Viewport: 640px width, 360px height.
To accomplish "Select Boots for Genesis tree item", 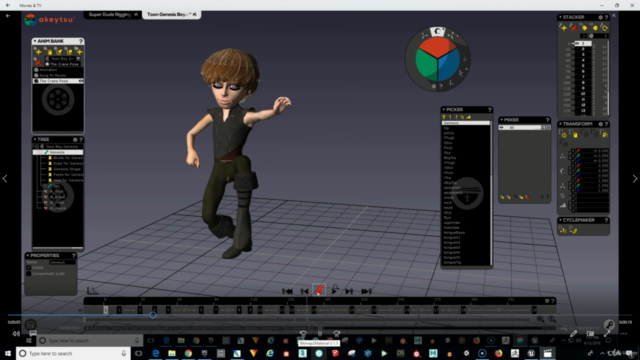I will coord(67,158).
